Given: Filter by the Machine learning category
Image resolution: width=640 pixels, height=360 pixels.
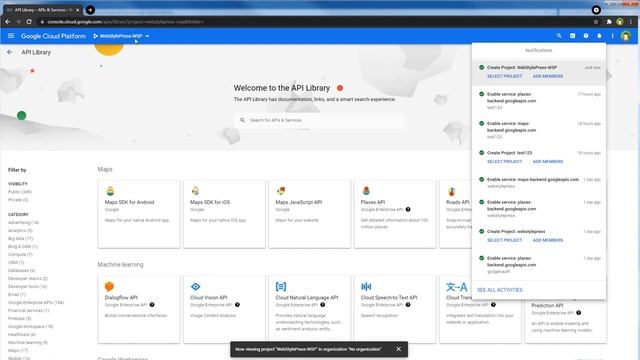Looking at the screenshot, I should (28, 342).
